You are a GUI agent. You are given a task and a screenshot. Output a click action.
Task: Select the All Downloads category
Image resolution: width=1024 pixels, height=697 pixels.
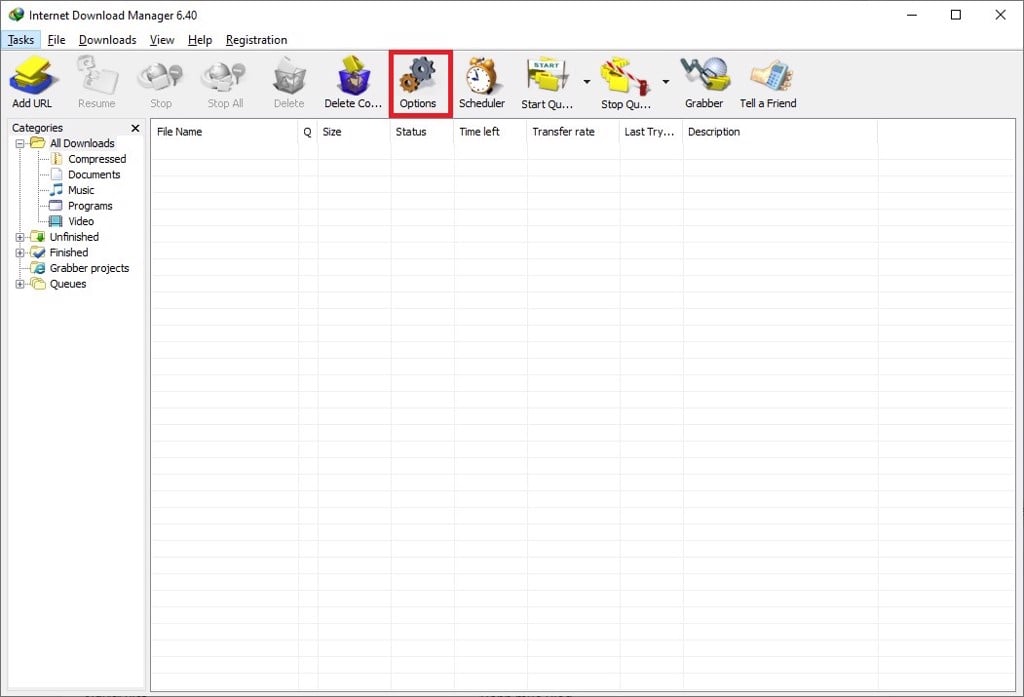tap(82, 143)
